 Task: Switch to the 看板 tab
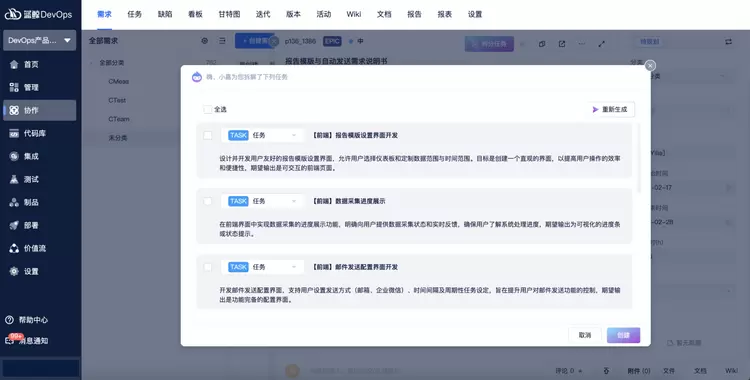(195, 14)
